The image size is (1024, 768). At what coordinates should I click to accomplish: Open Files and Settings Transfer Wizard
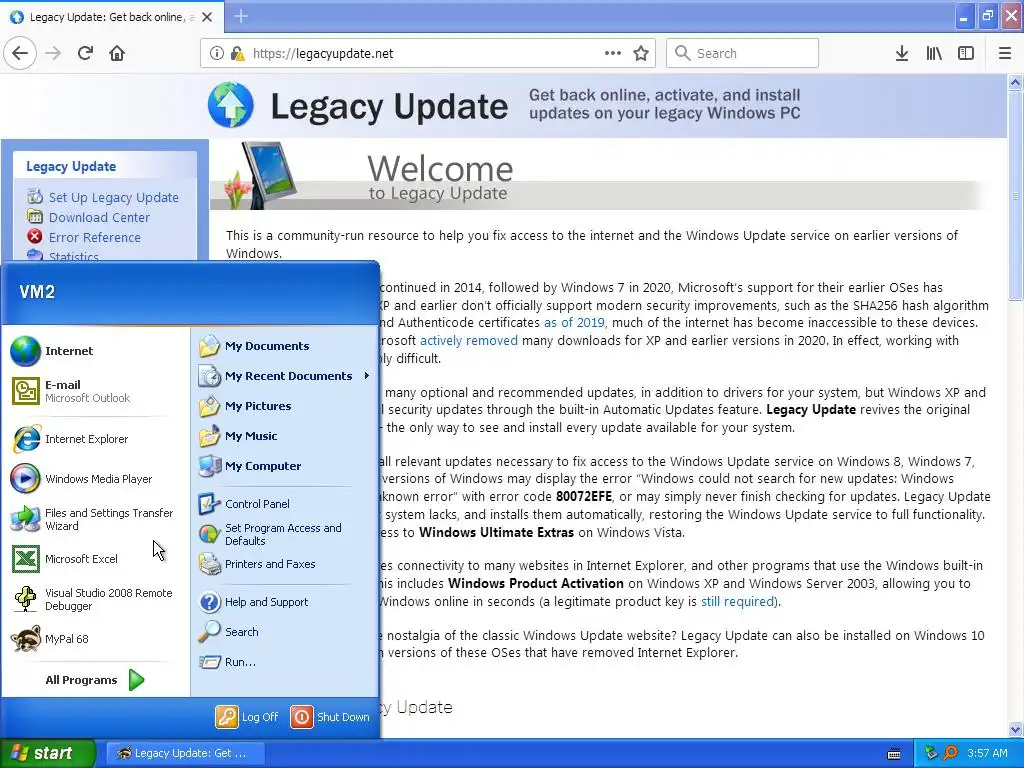click(95, 519)
